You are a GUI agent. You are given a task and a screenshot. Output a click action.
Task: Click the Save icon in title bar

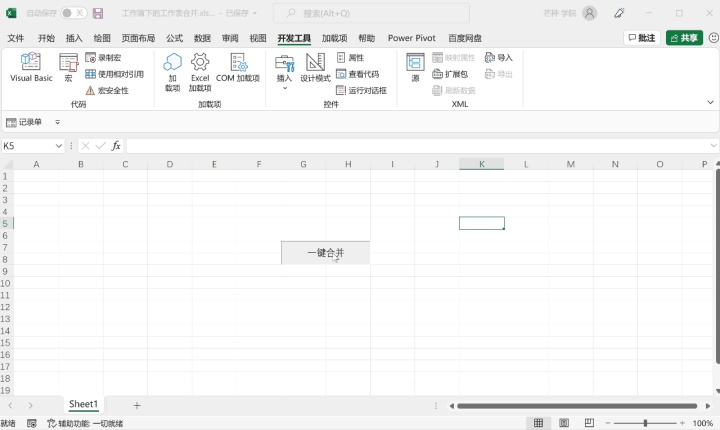(x=98, y=13)
